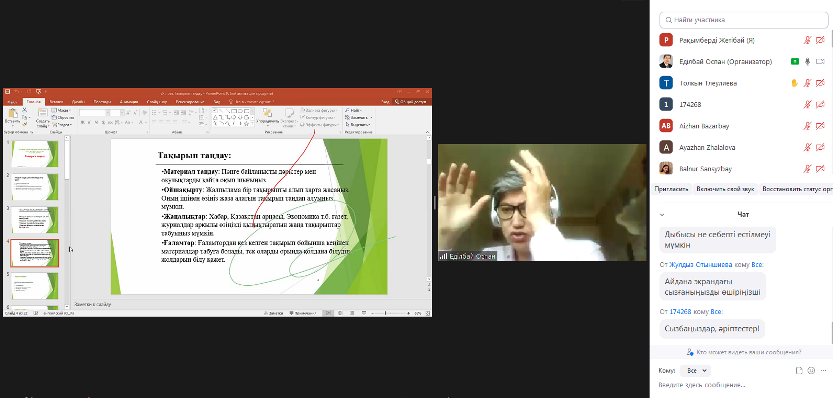Click the microphone icon of Еділбай Оспан
This screenshot has height=398, width=833.
tap(808, 62)
